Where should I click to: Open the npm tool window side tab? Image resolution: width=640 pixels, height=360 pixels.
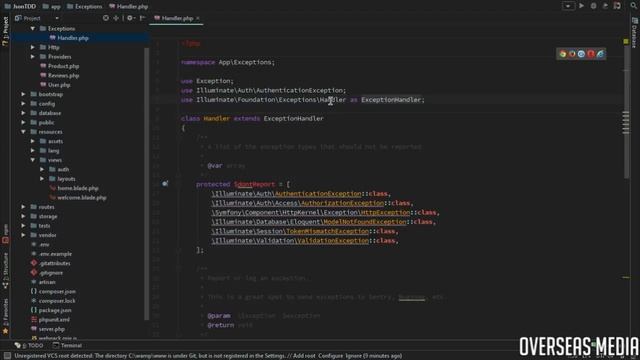5,233
